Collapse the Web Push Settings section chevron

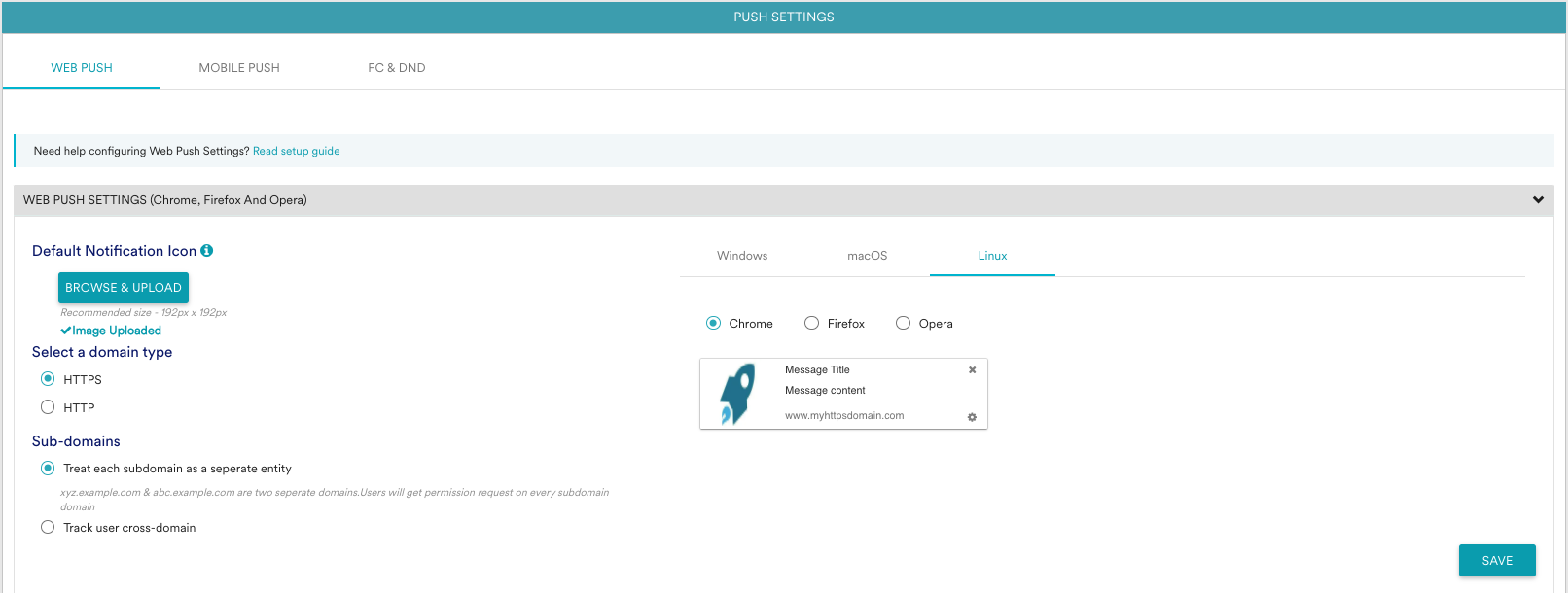coord(1538,200)
